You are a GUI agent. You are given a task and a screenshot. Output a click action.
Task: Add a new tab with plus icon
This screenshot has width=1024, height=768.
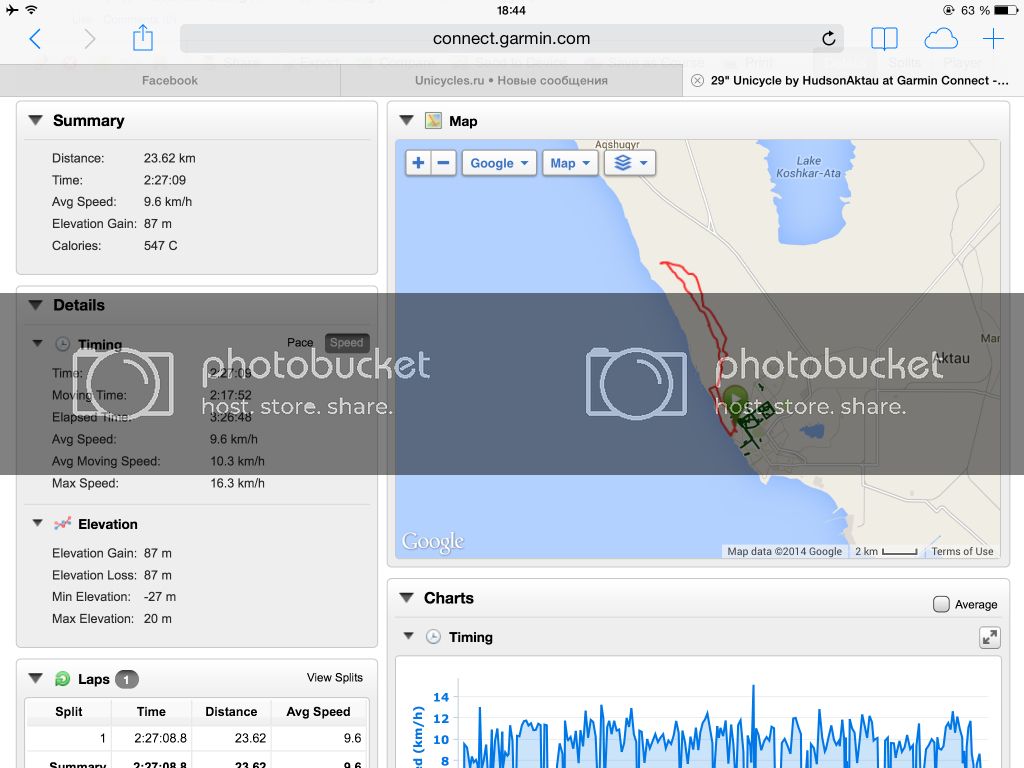[x=993, y=39]
